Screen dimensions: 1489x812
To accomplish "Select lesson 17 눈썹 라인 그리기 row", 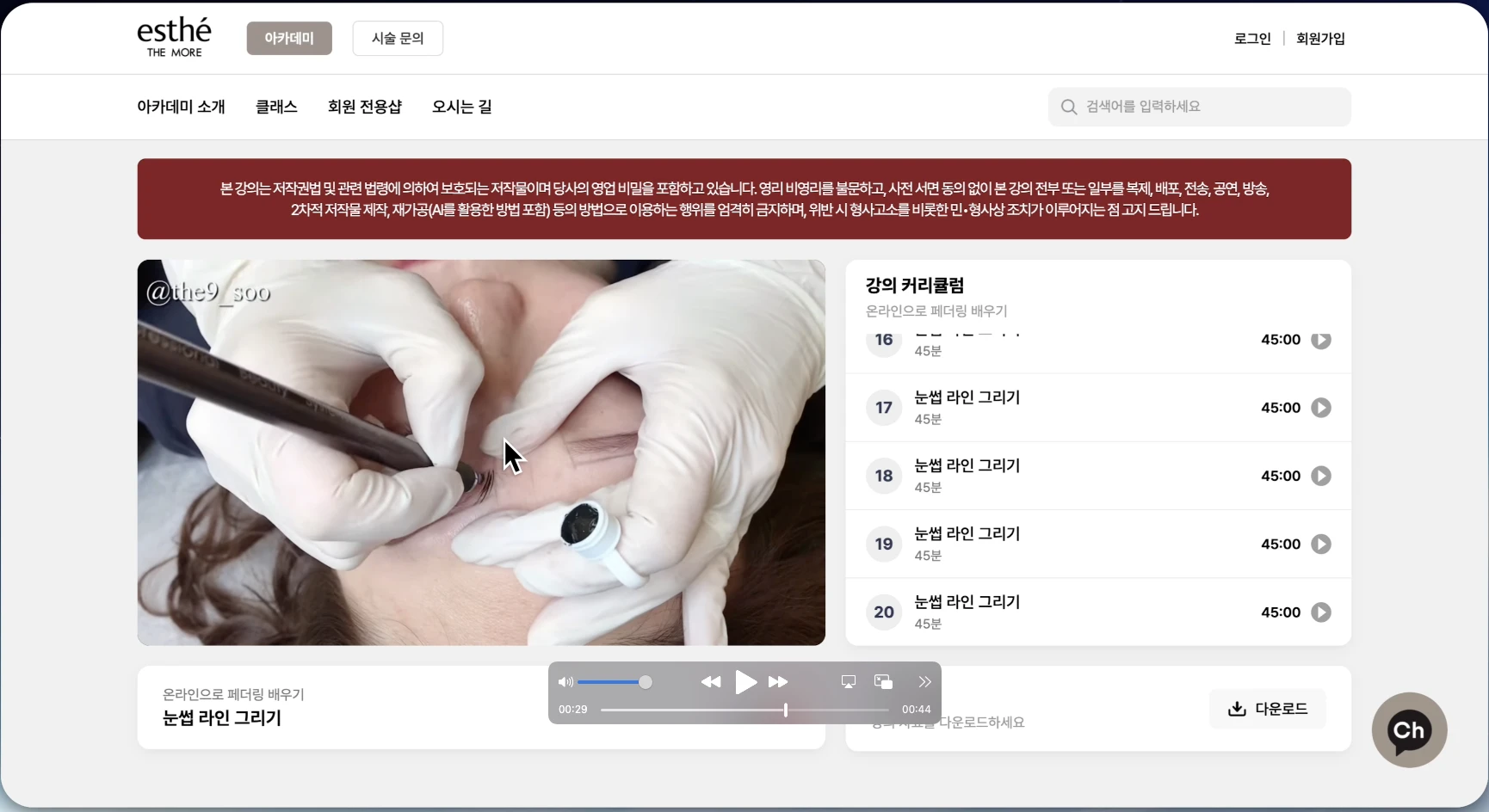I will pyautogui.click(x=1098, y=408).
